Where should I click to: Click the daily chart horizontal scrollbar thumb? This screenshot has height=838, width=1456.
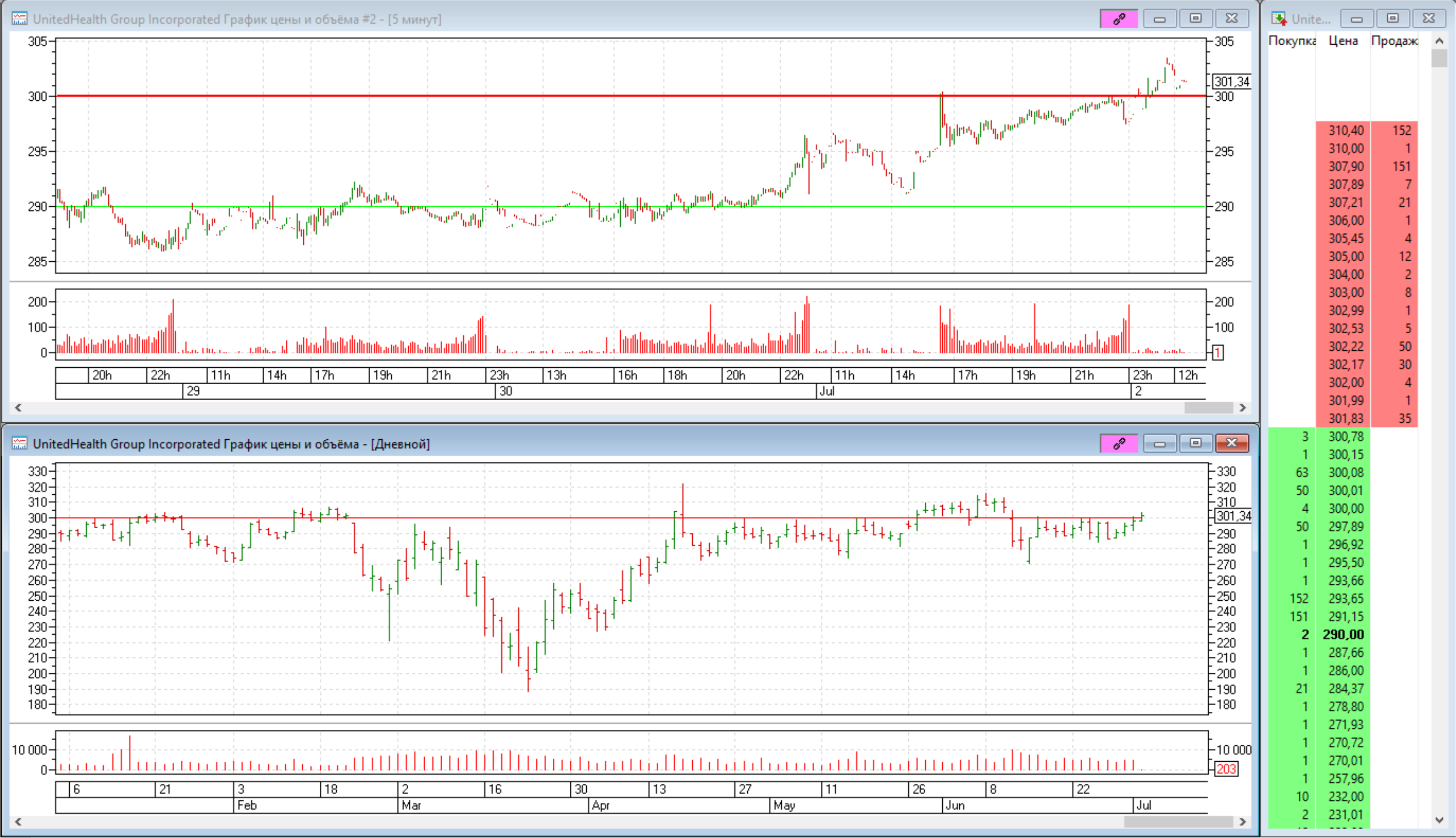1178,822
